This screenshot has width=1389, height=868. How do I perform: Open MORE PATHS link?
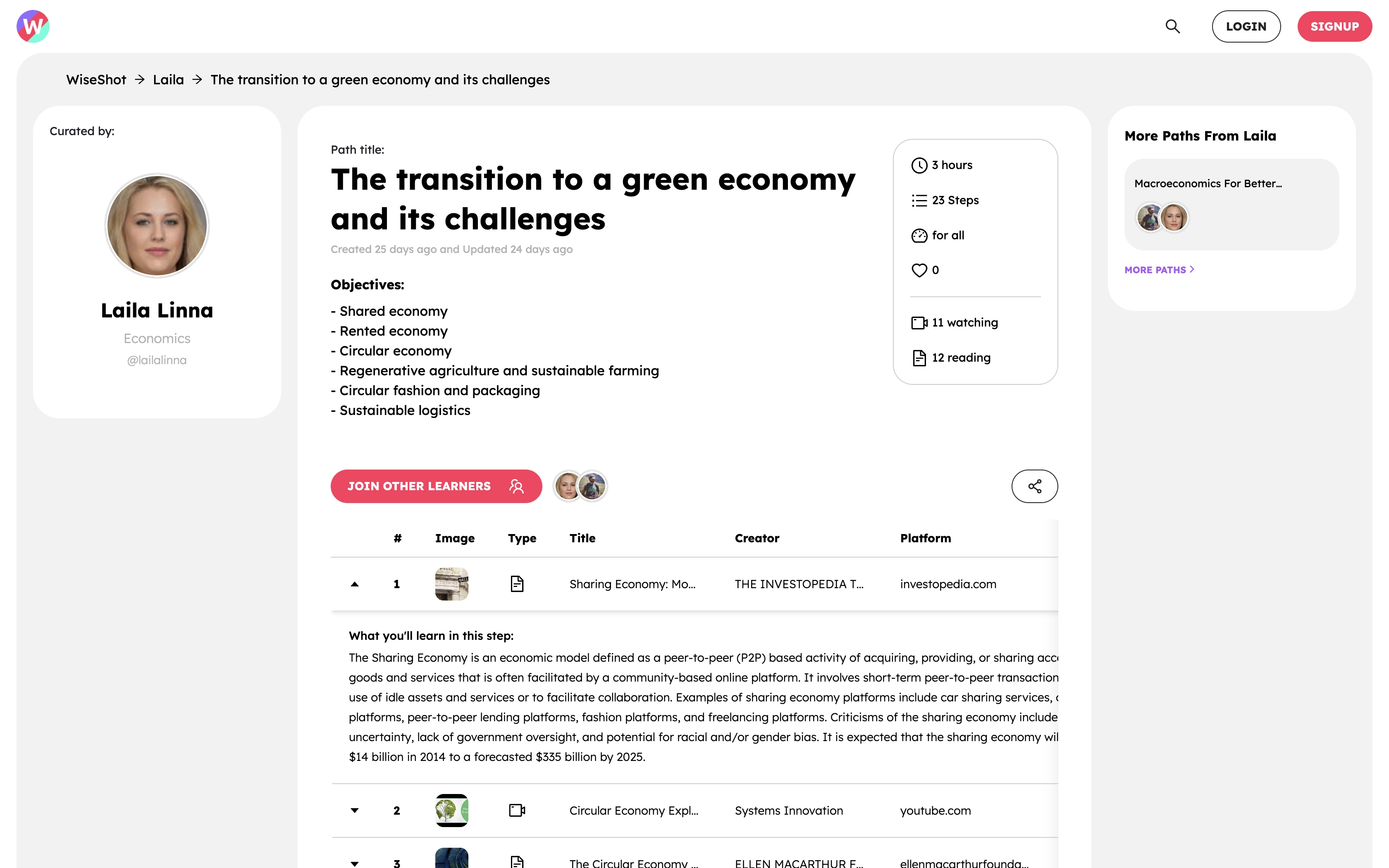[1159, 270]
